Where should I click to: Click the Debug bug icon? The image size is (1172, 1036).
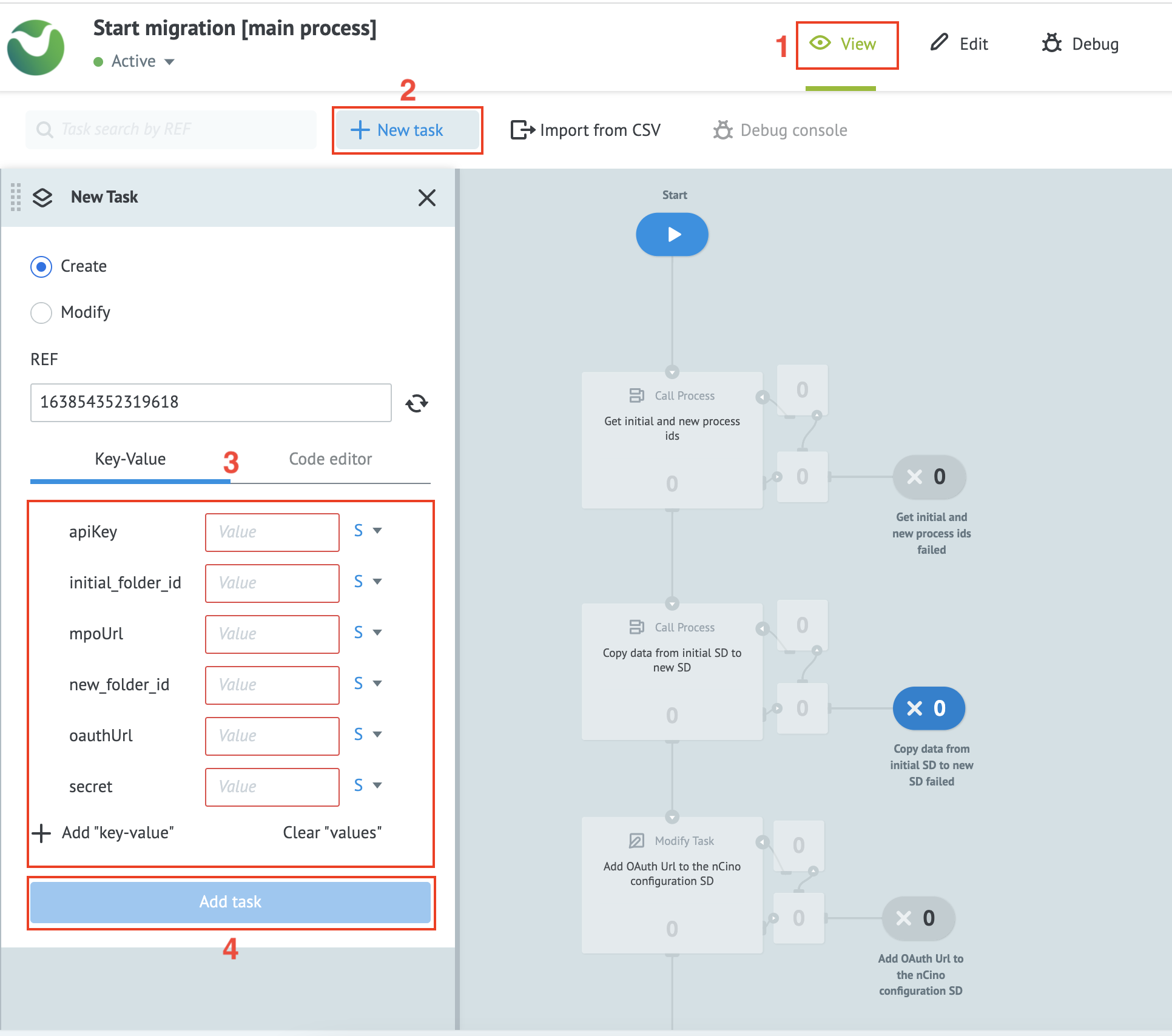[1051, 44]
